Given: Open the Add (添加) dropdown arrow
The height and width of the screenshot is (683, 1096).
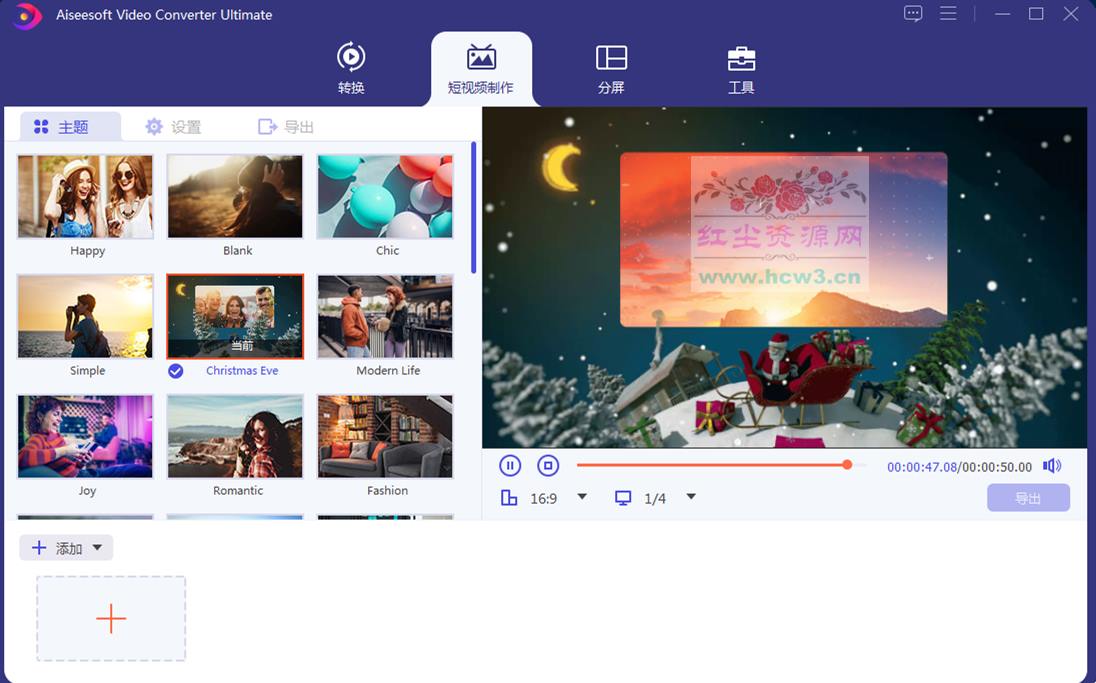Looking at the screenshot, I should click(x=97, y=548).
